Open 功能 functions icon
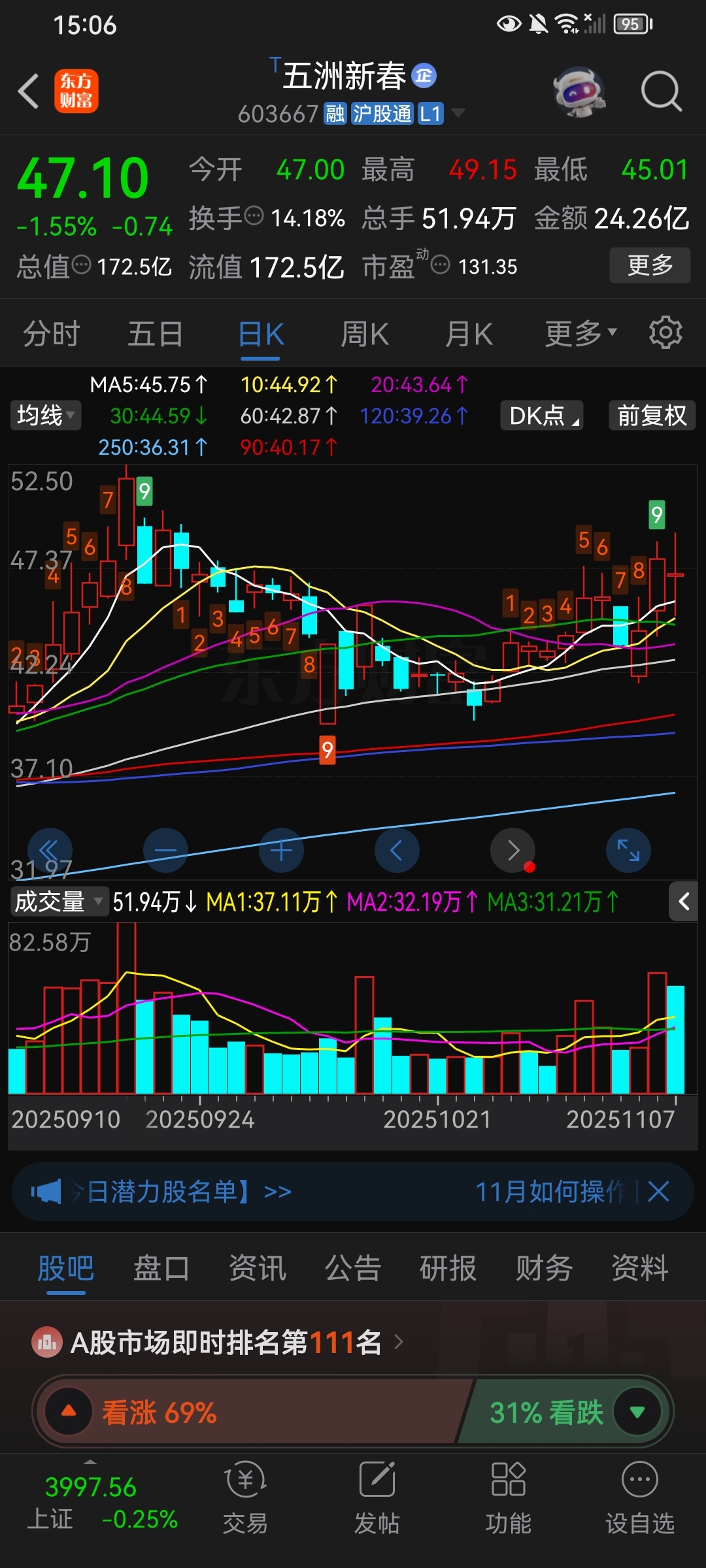The image size is (706, 1568). [509, 1496]
